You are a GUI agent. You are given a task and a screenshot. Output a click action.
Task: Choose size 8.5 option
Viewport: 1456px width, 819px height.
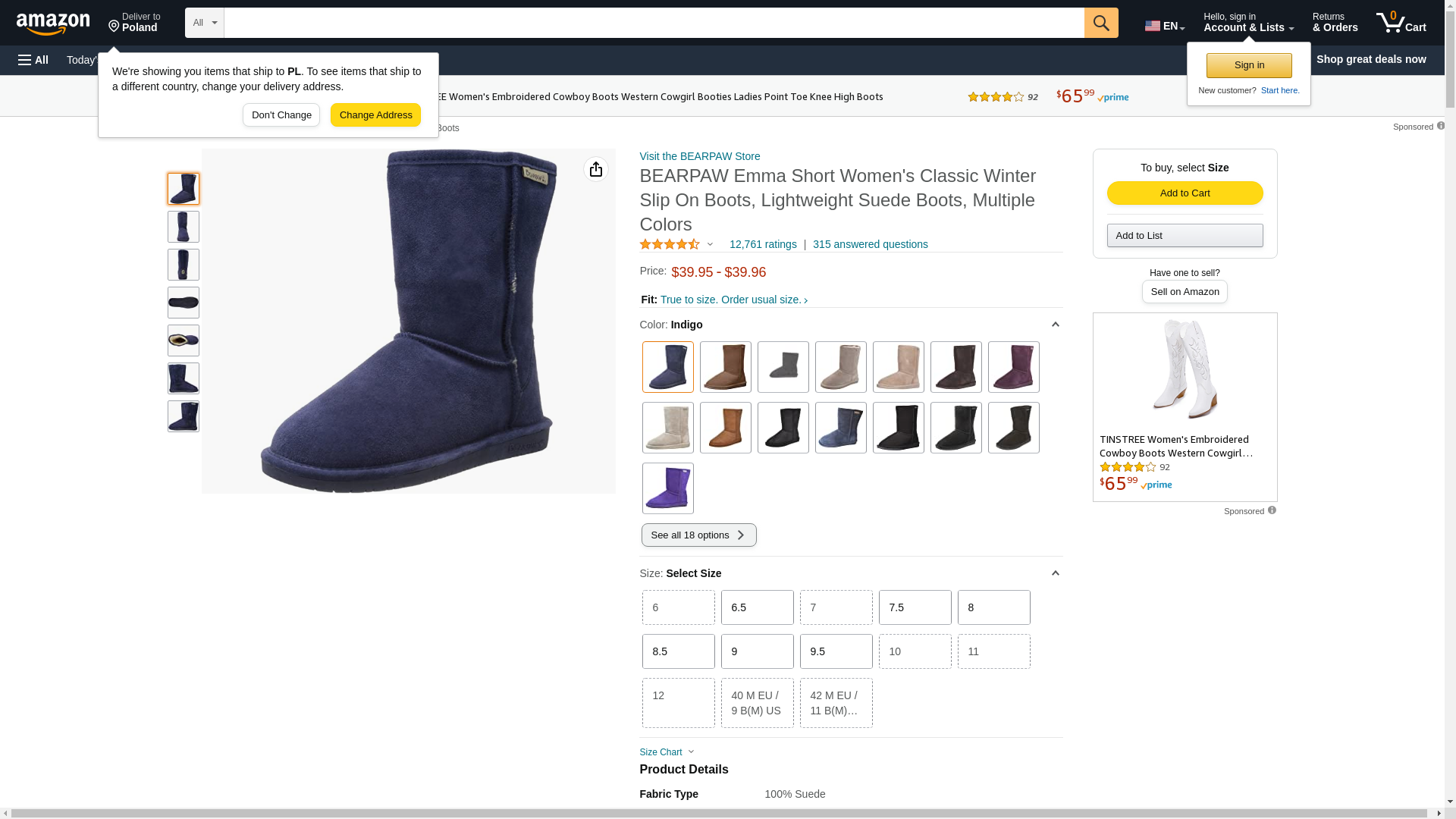[678, 651]
